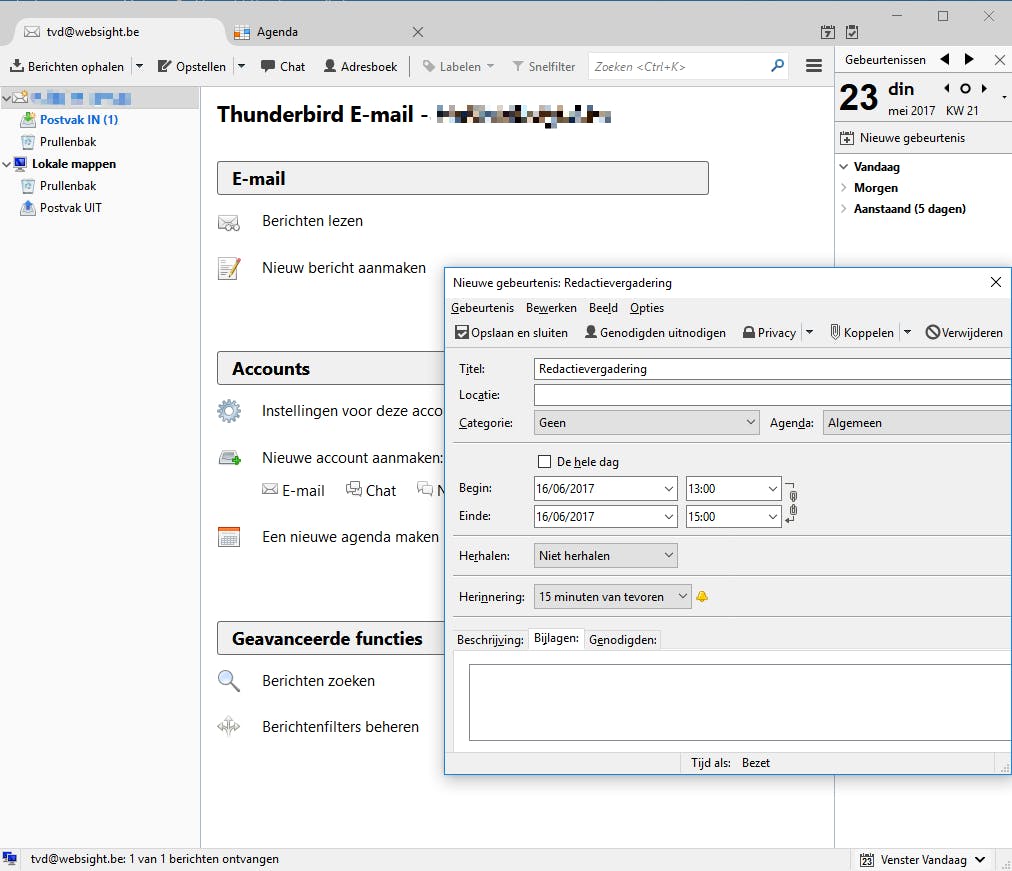1012x871 pixels.
Task: Open Postvak IN (1) folder
Action: tap(79, 119)
